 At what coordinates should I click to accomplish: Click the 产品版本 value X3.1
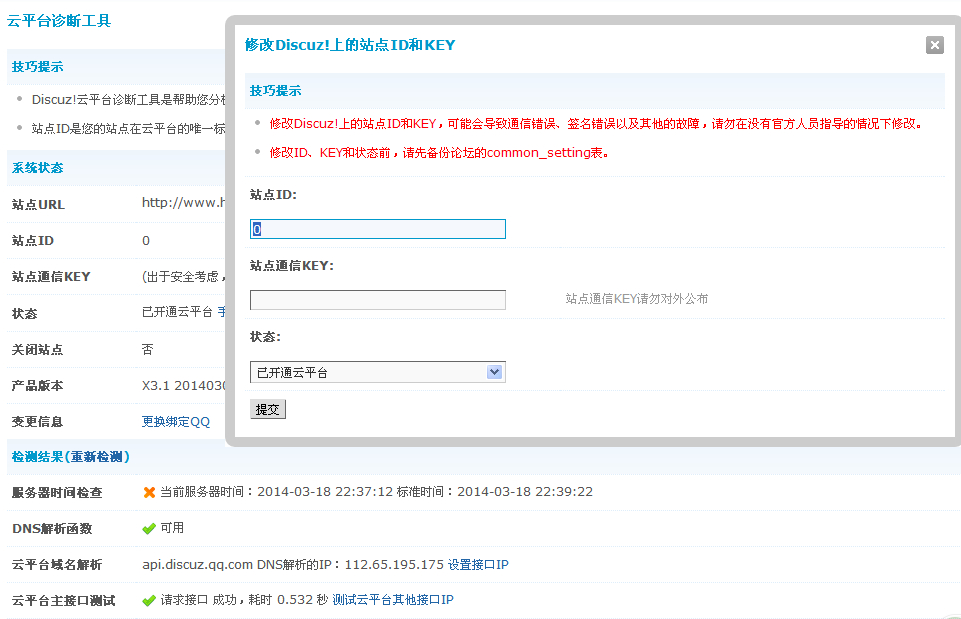(x=184, y=385)
